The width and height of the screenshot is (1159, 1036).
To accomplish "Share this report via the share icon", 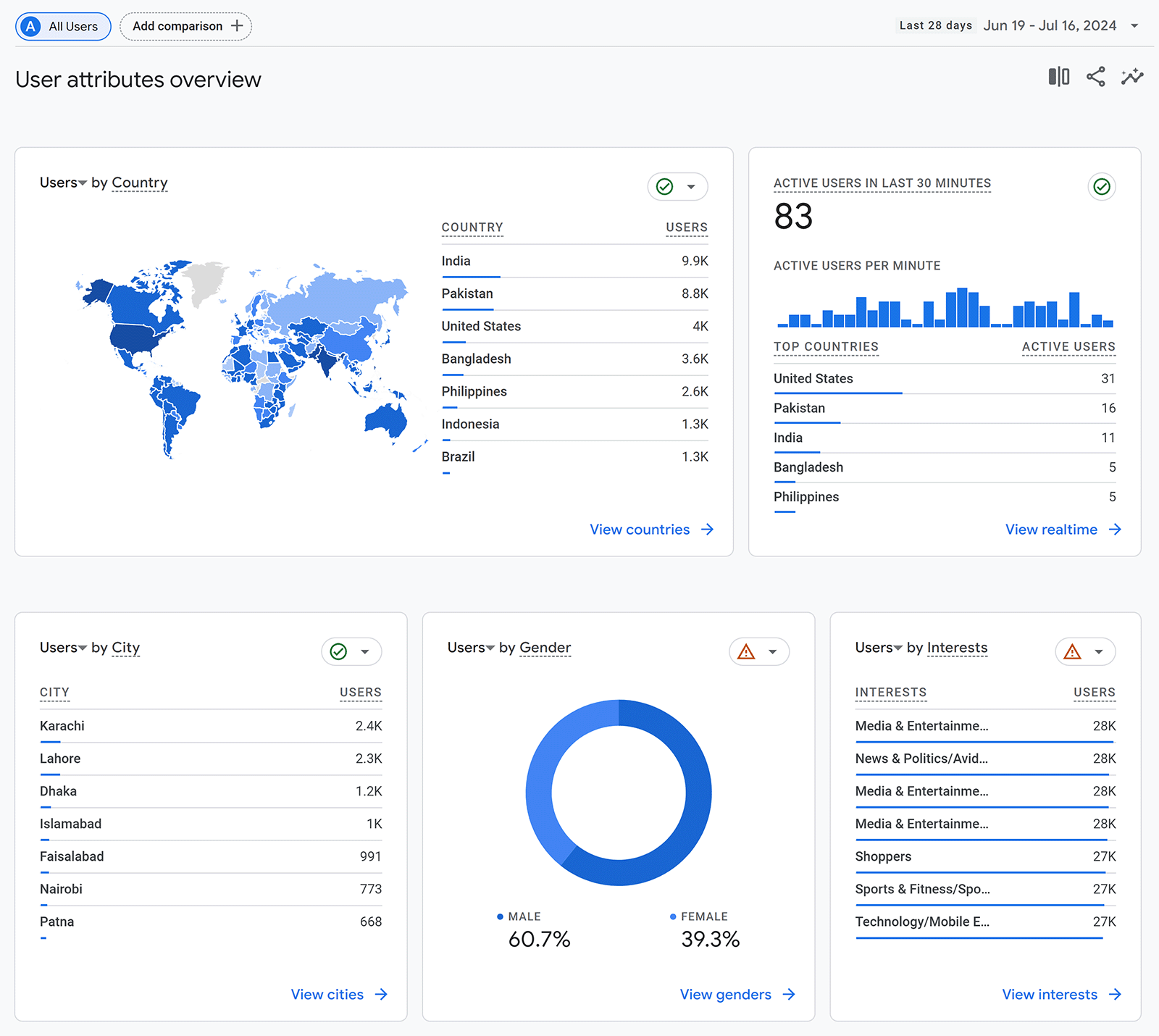I will (1095, 76).
